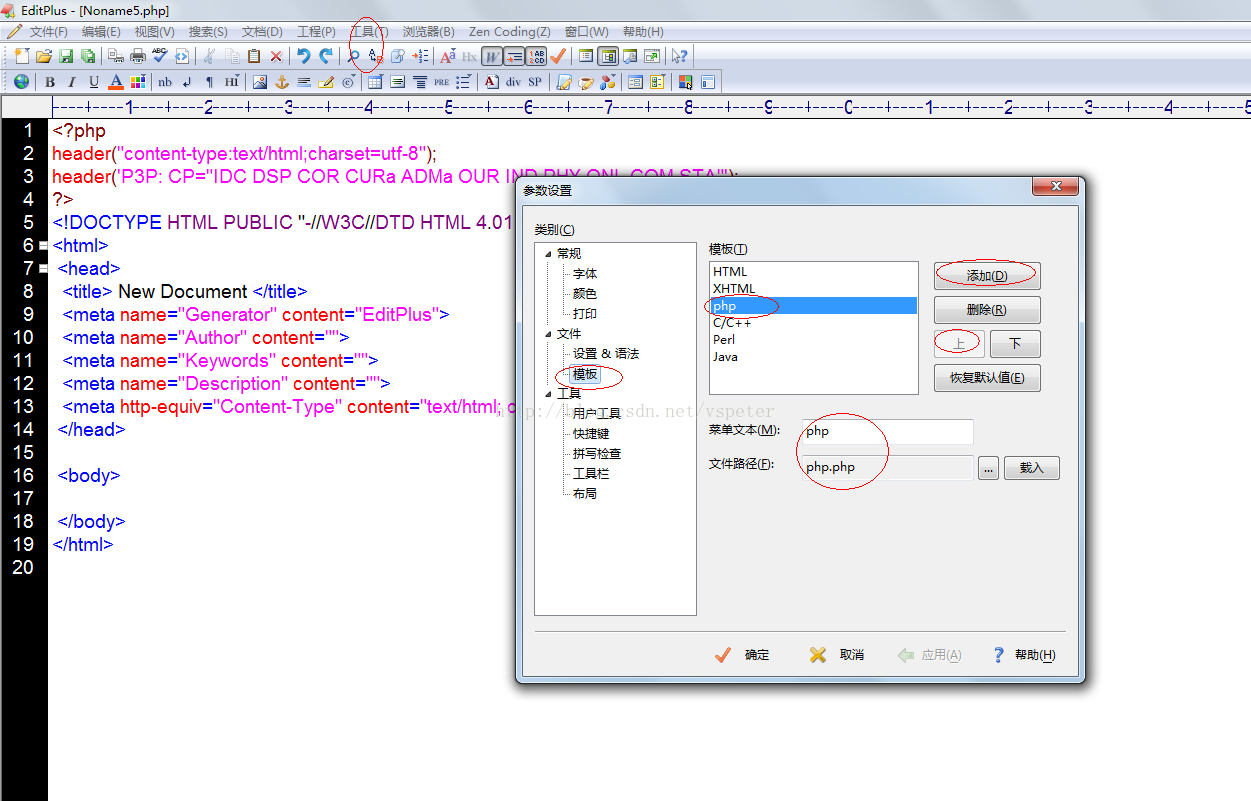Select 快捷键 in category tree
This screenshot has height=801, width=1251.
pyautogui.click(x=591, y=434)
